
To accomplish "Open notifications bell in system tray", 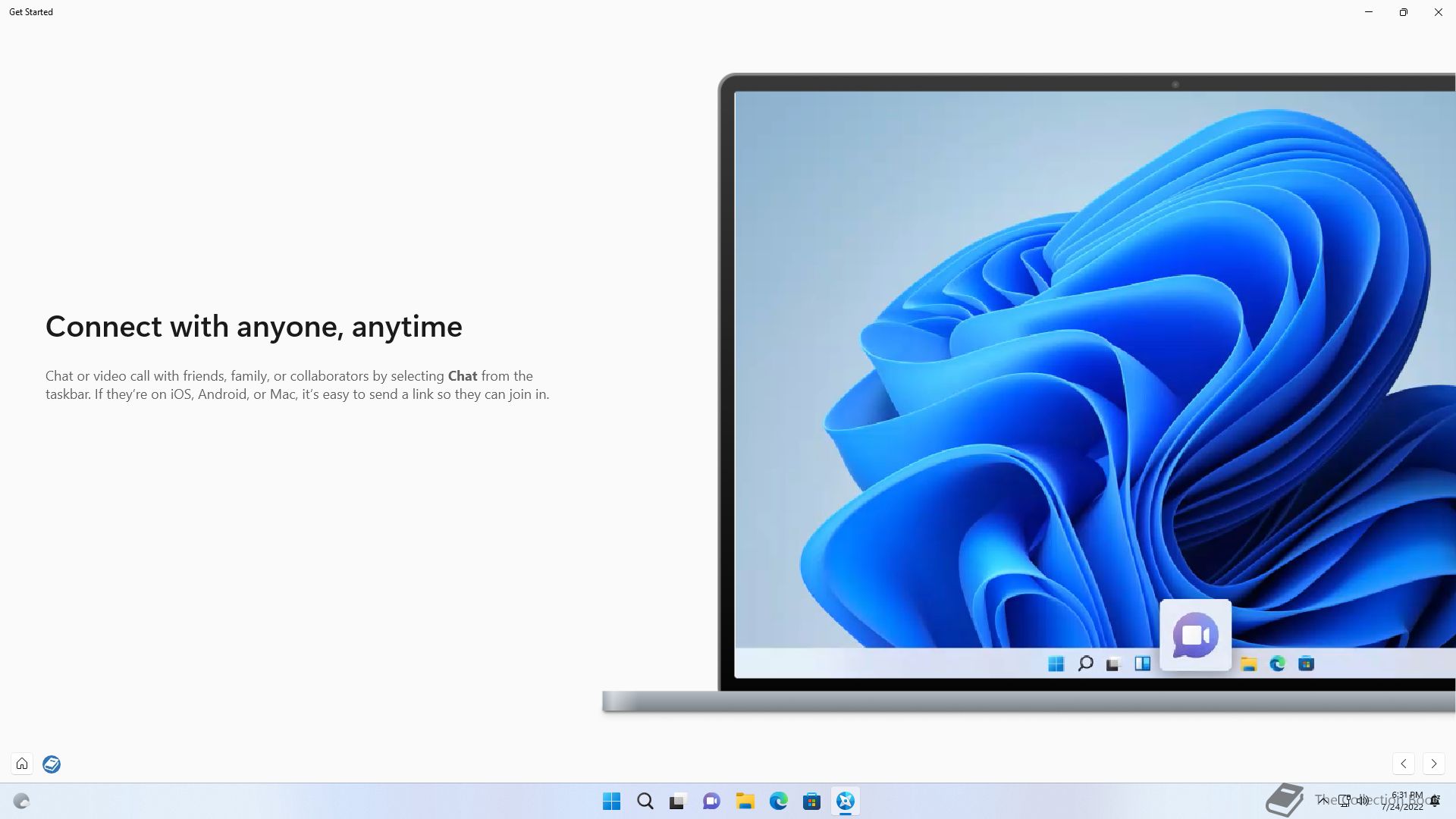I will click(x=1435, y=801).
